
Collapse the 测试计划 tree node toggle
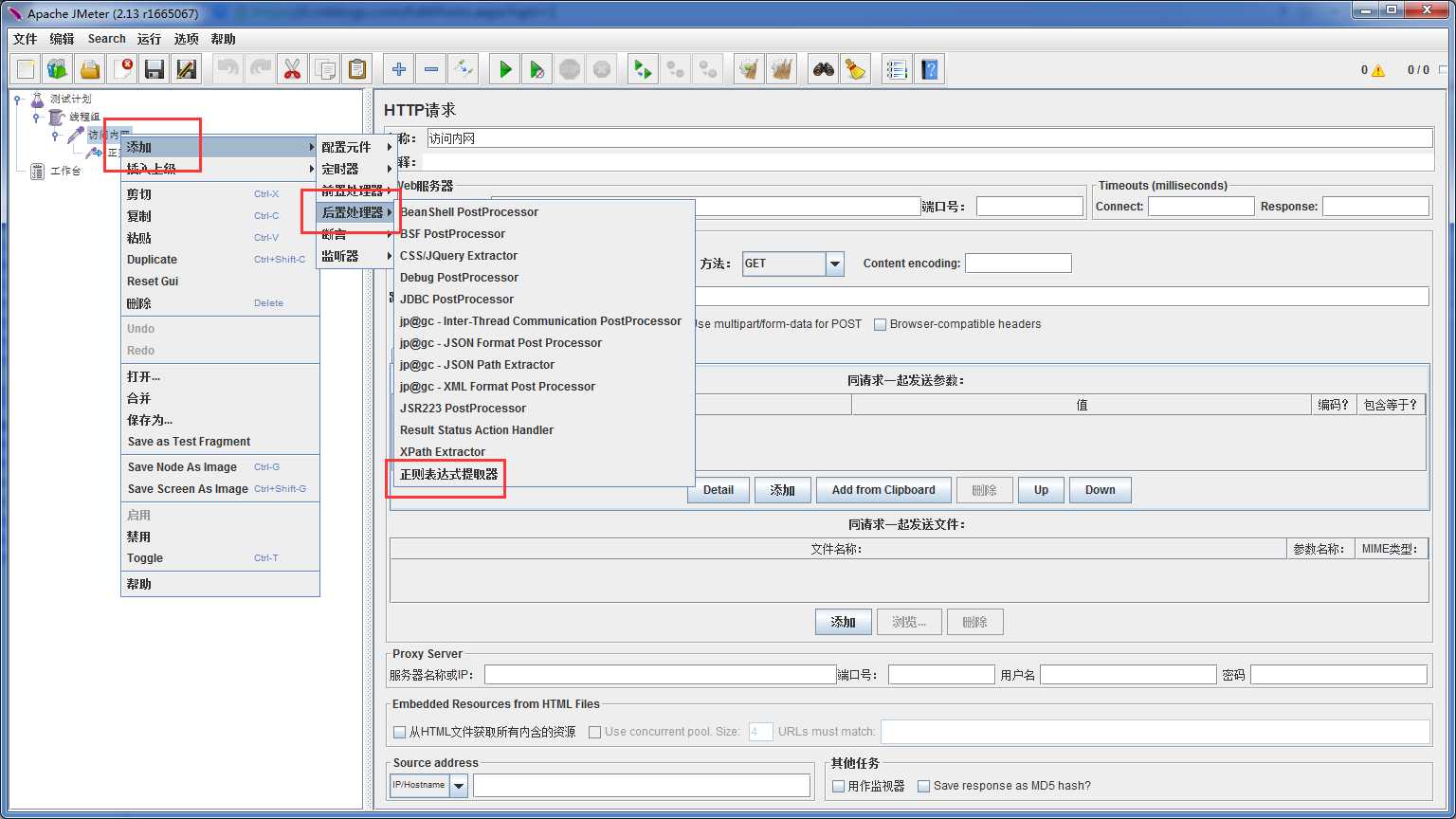pyautogui.click(x=18, y=99)
